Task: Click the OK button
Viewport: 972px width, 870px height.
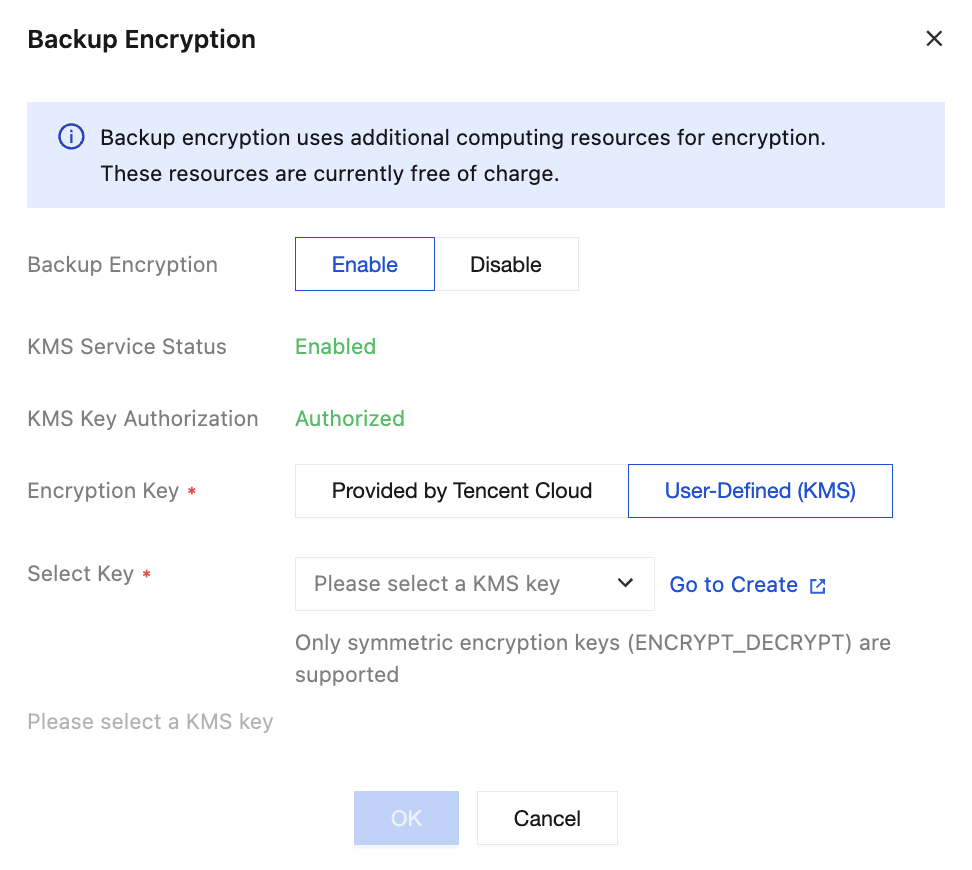Action: [406, 818]
